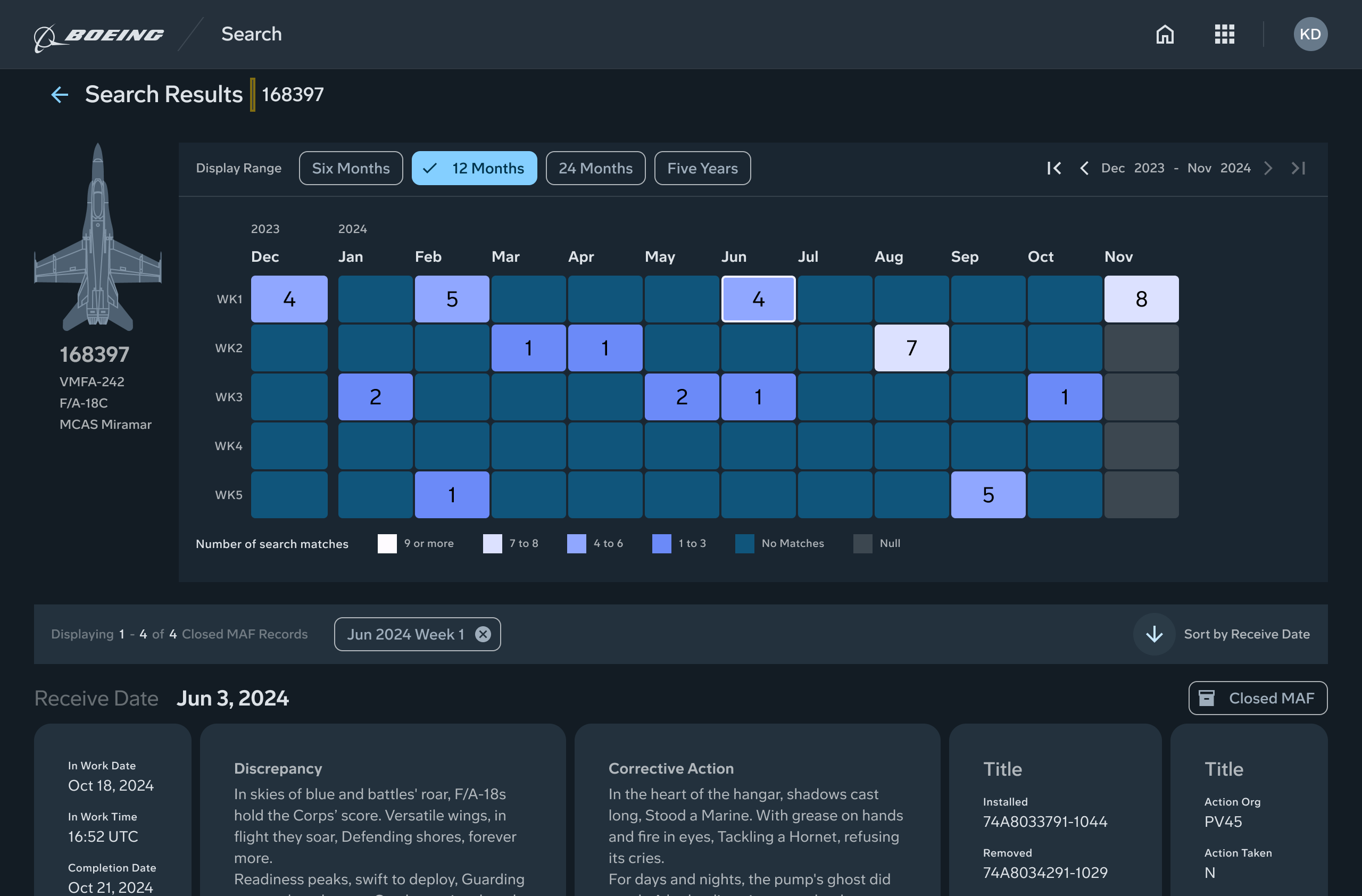Select Feb WK1 cell with 5 matches
The image size is (1362, 896).
point(452,299)
